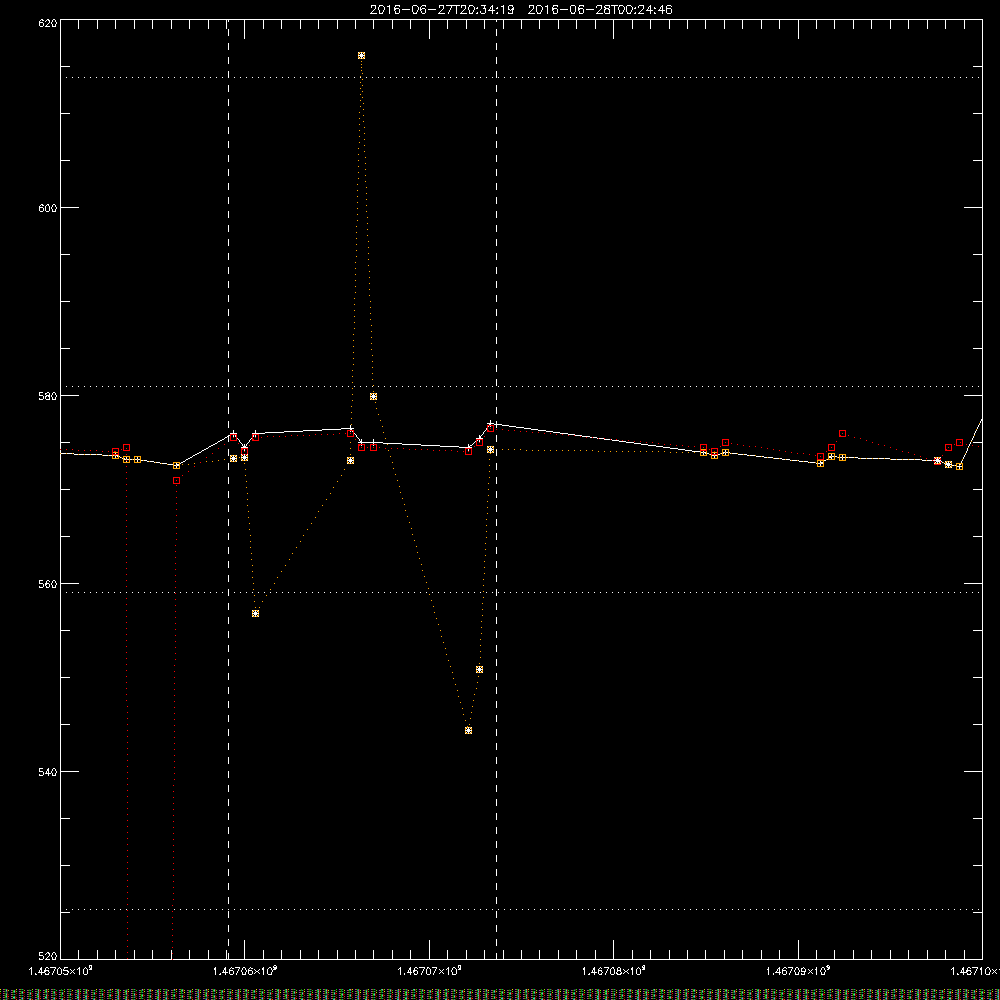Screen dimensions: 1000x1000
Task: Click the left vertical dashed marker line
Action: pyautogui.click(x=228, y=488)
